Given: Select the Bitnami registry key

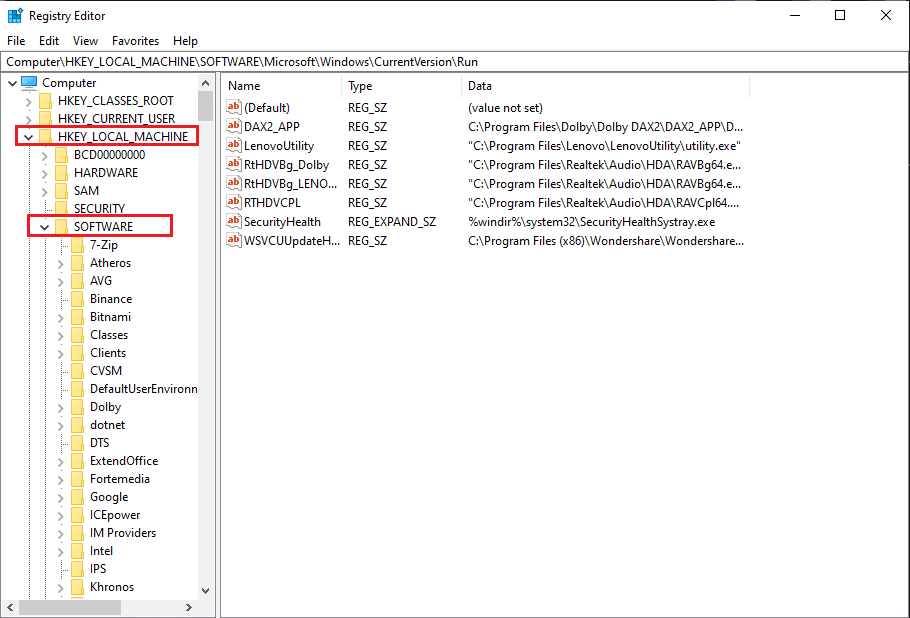Looking at the screenshot, I should pyautogui.click(x=110, y=316).
